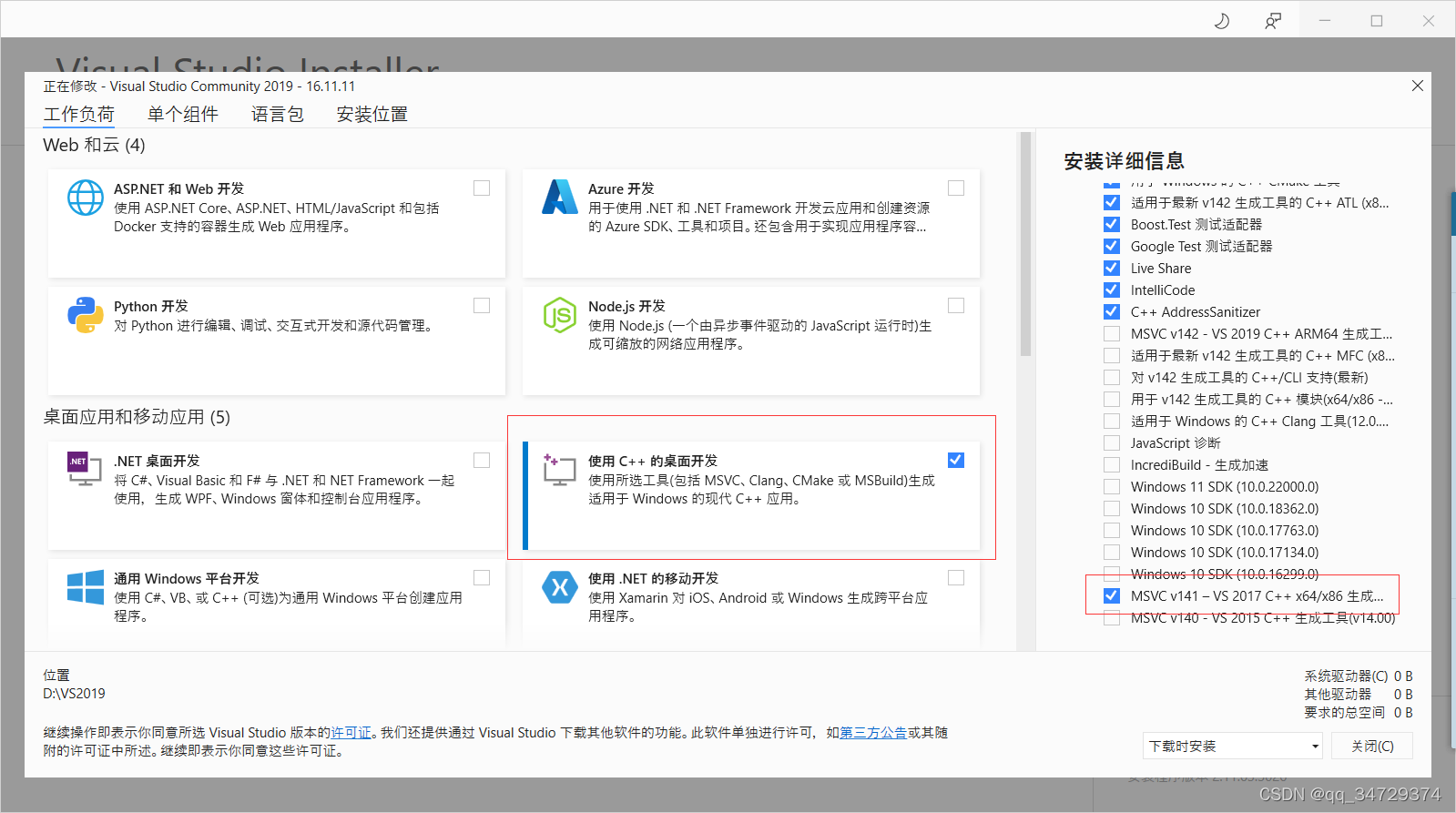The width and height of the screenshot is (1456, 813).
Task: Open the 下载时安装 install mode dropdown
Action: pos(1233,746)
